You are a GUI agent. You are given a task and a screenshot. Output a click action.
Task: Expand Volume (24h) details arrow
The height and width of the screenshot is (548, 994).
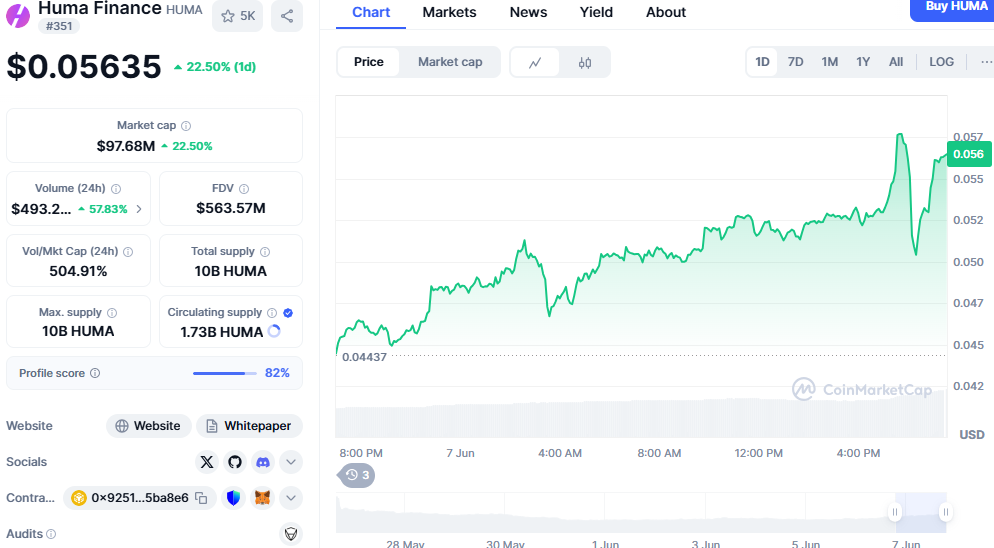click(139, 209)
